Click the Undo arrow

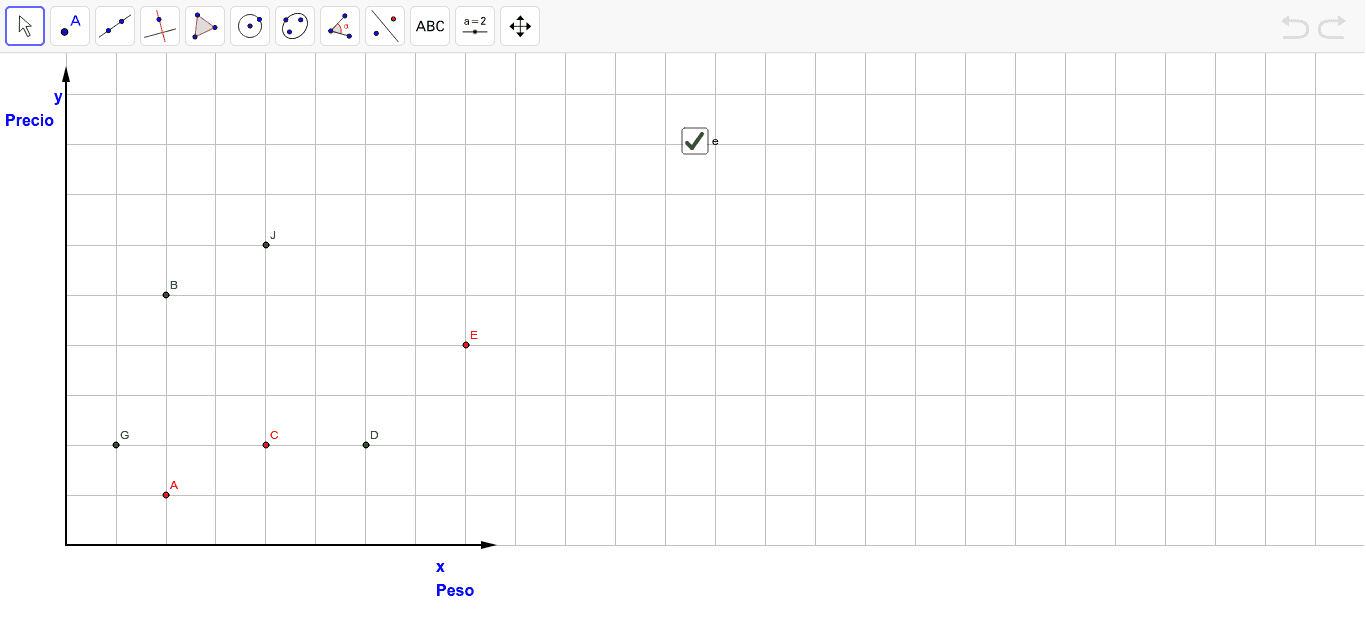1295,27
